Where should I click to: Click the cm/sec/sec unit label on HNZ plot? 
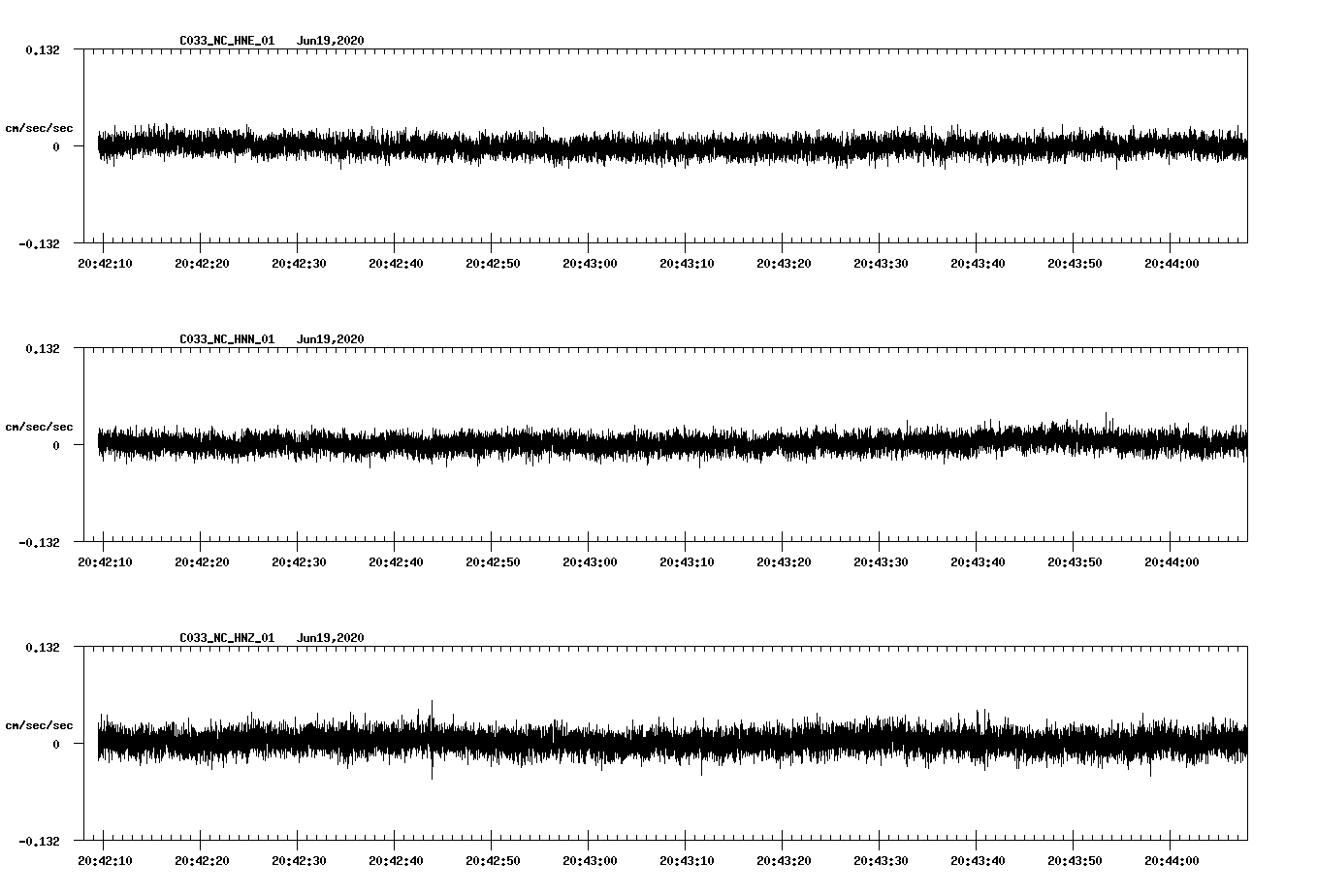click(39, 725)
